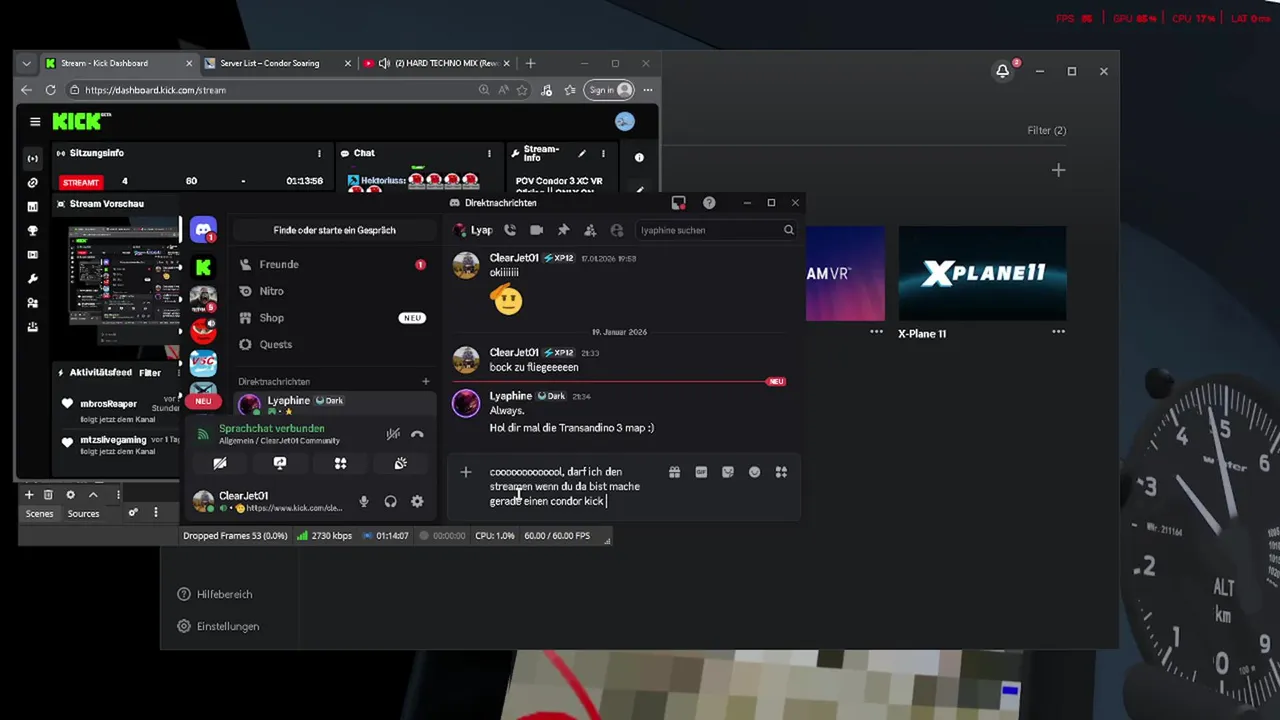Open Nitro in Discord sidebar
This screenshot has width=1280, height=720.
334,291
